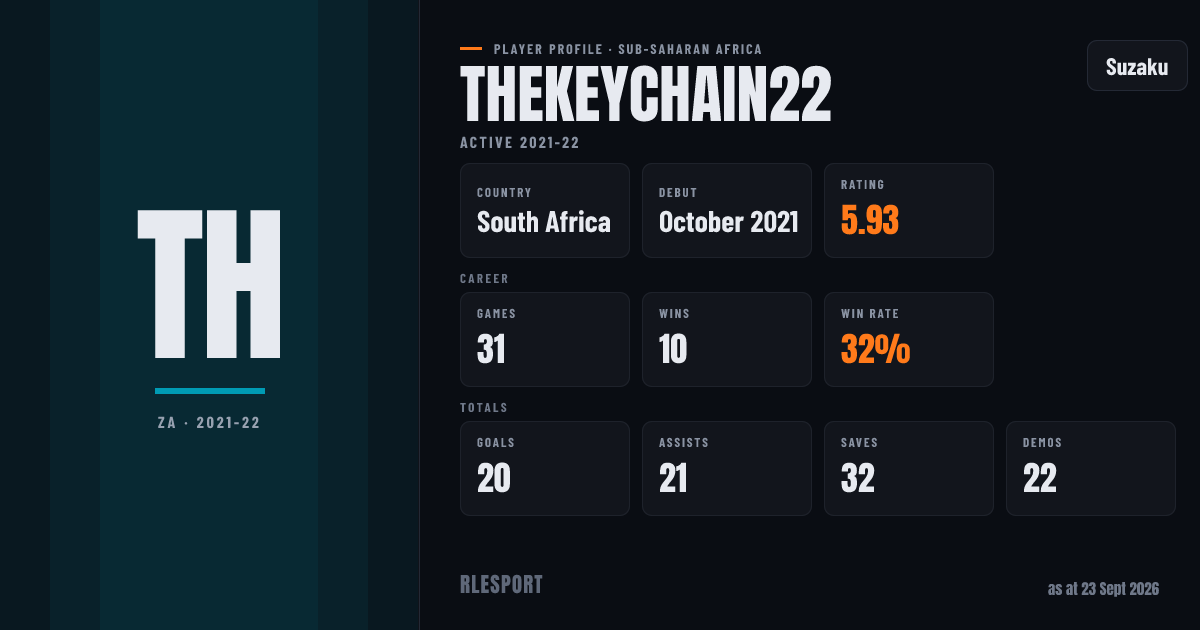The height and width of the screenshot is (630, 1200).
Task: Open the Assists 21 stat card
Action: 727,469
